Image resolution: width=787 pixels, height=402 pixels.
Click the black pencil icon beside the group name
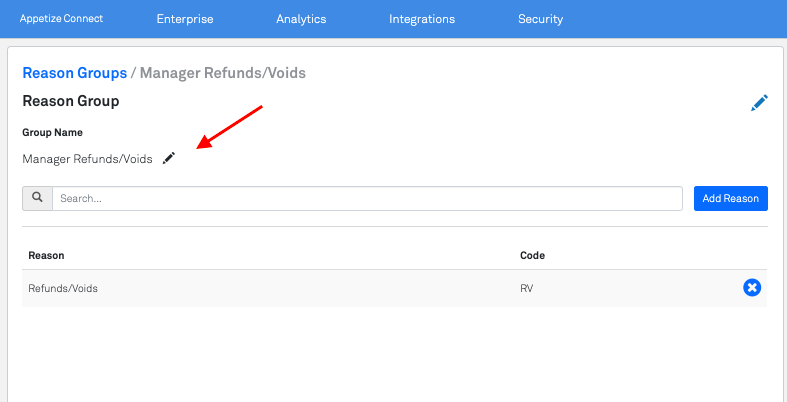tap(169, 158)
